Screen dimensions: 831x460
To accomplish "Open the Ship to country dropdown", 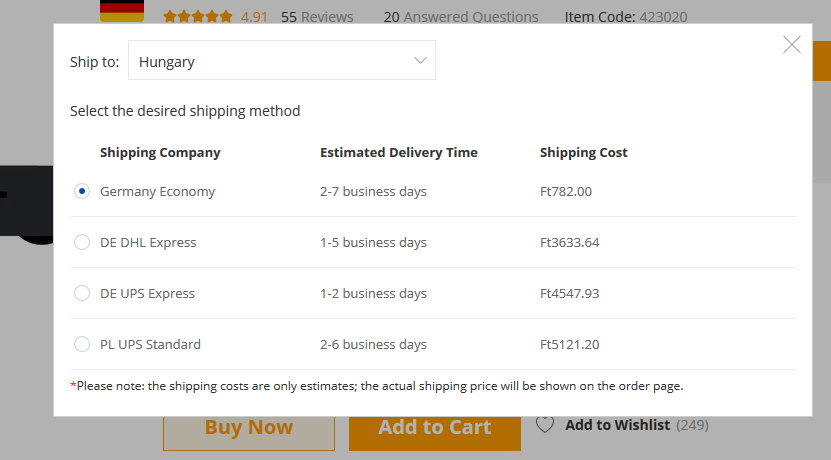I will tap(281, 60).
